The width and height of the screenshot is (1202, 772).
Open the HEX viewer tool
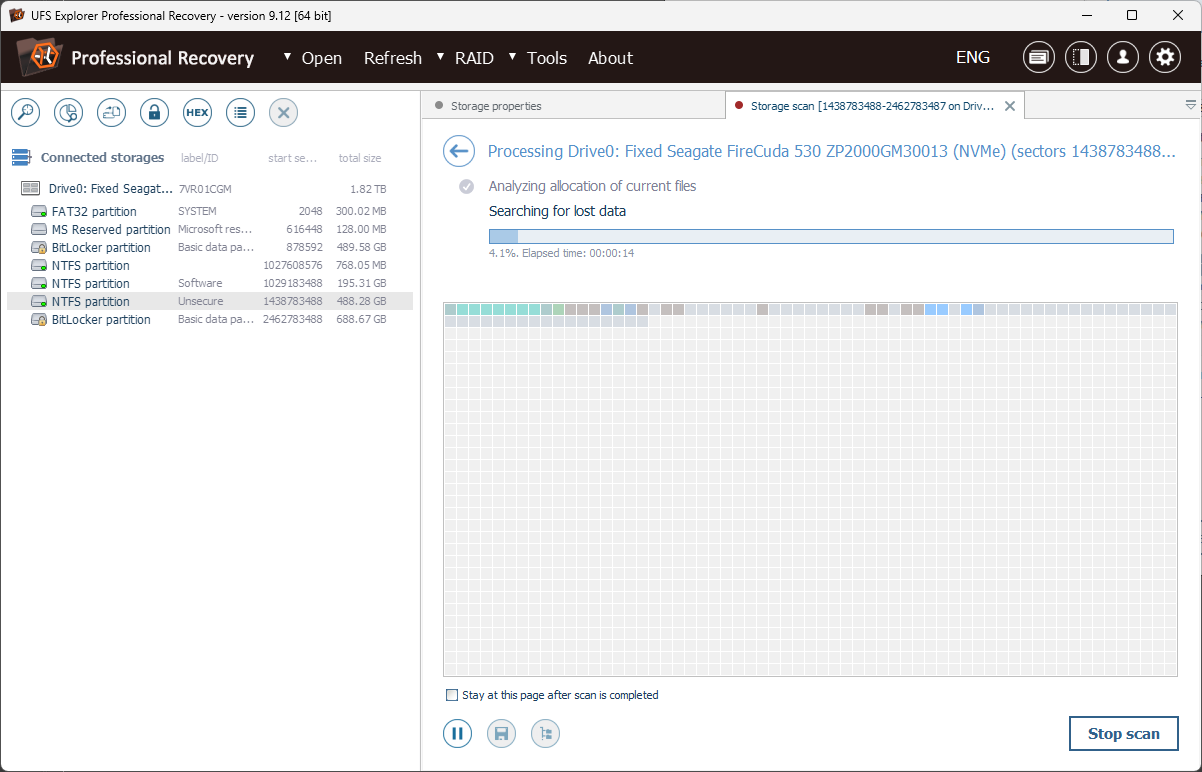point(197,112)
